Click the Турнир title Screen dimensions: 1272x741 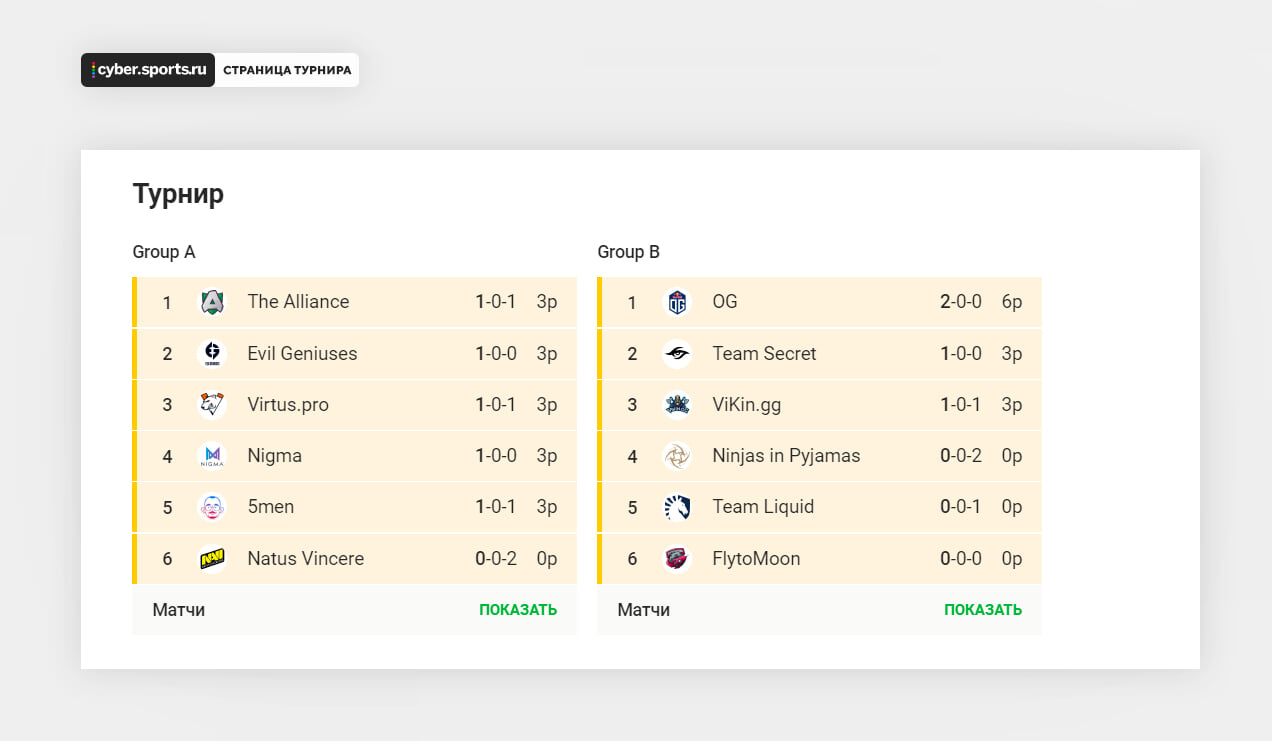(178, 194)
